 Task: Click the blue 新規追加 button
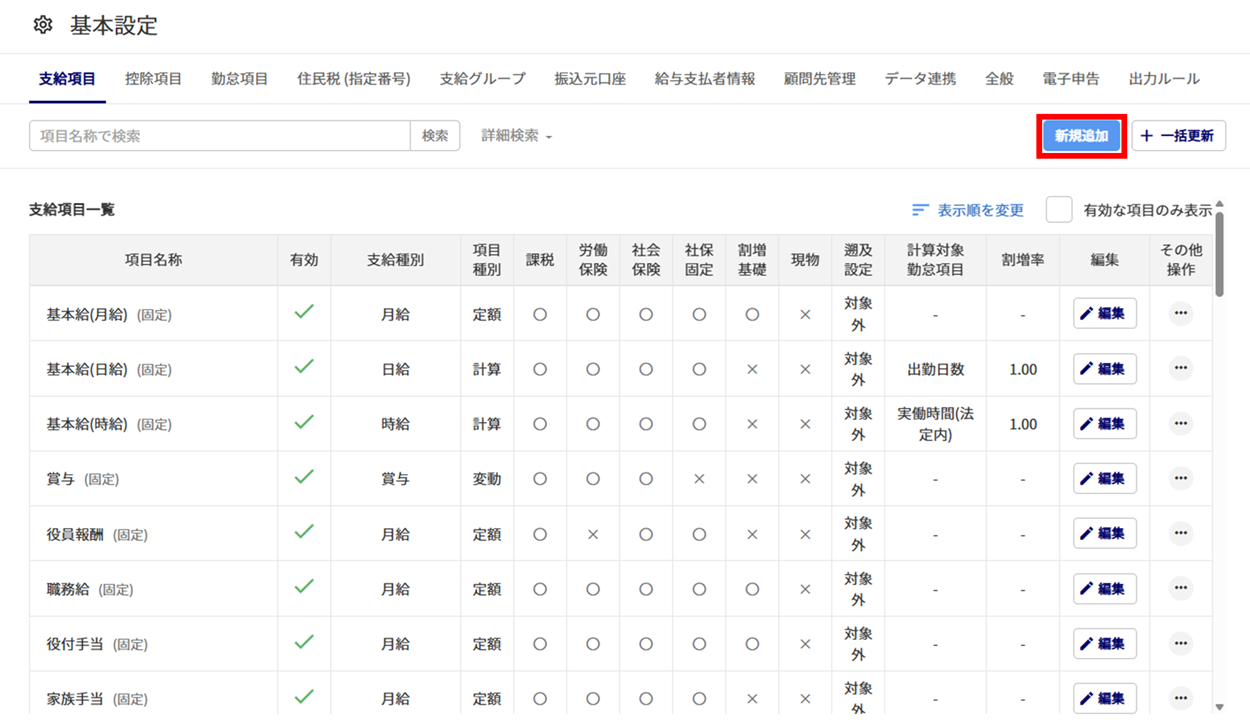1081,136
